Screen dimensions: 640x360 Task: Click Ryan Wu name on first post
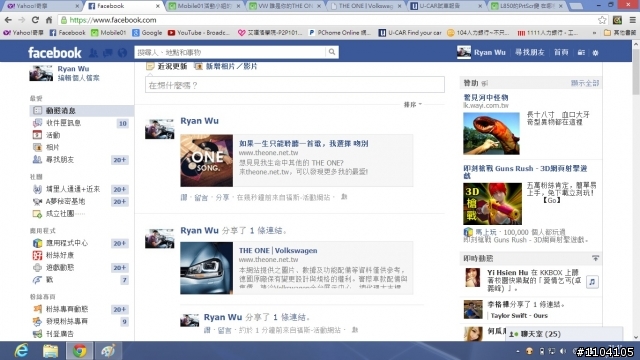click(x=199, y=121)
